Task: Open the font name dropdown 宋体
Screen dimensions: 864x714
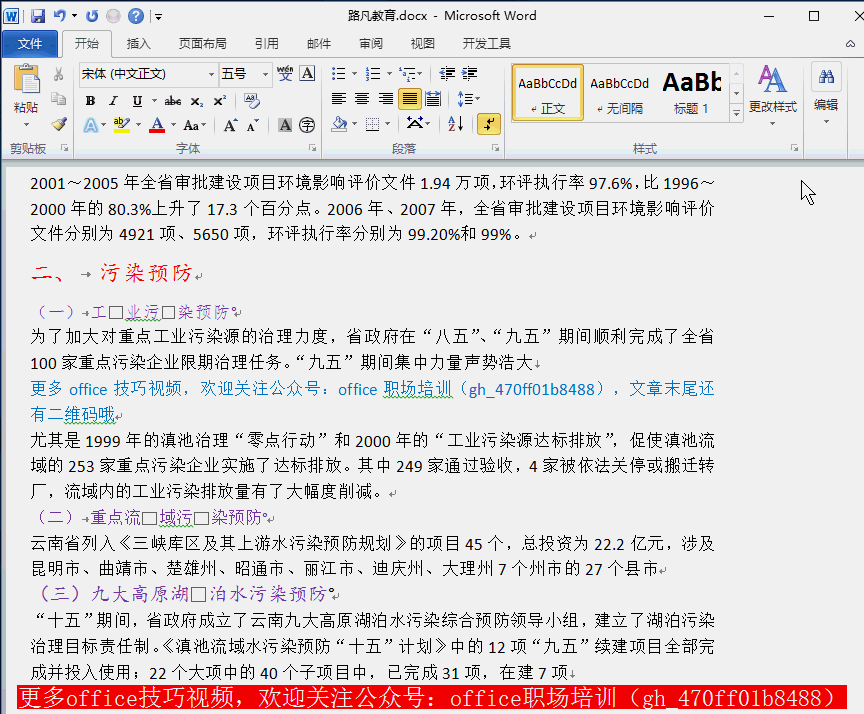Action: pyautogui.click(x=211, y=74)
